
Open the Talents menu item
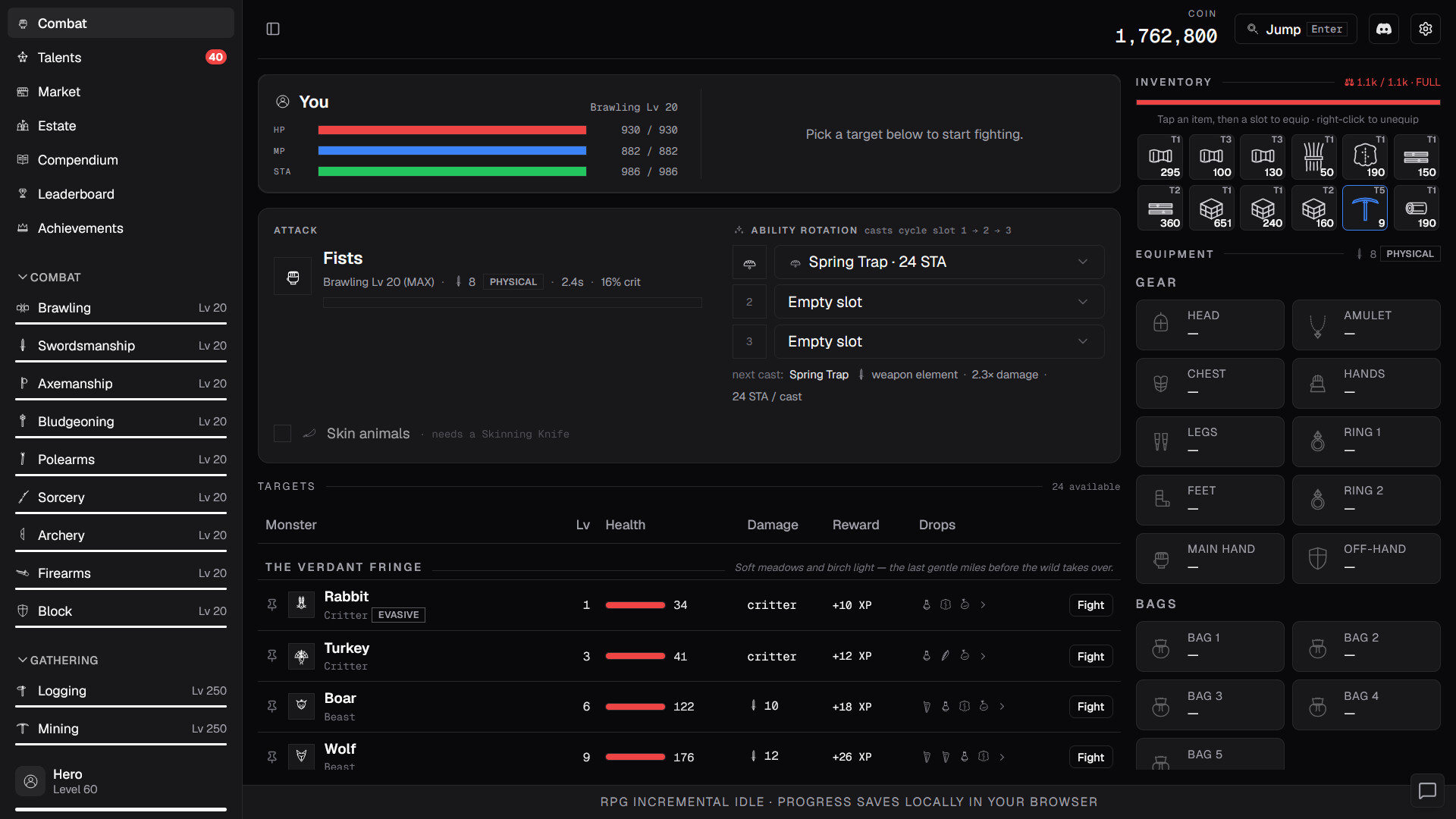(x=121, y=58)
